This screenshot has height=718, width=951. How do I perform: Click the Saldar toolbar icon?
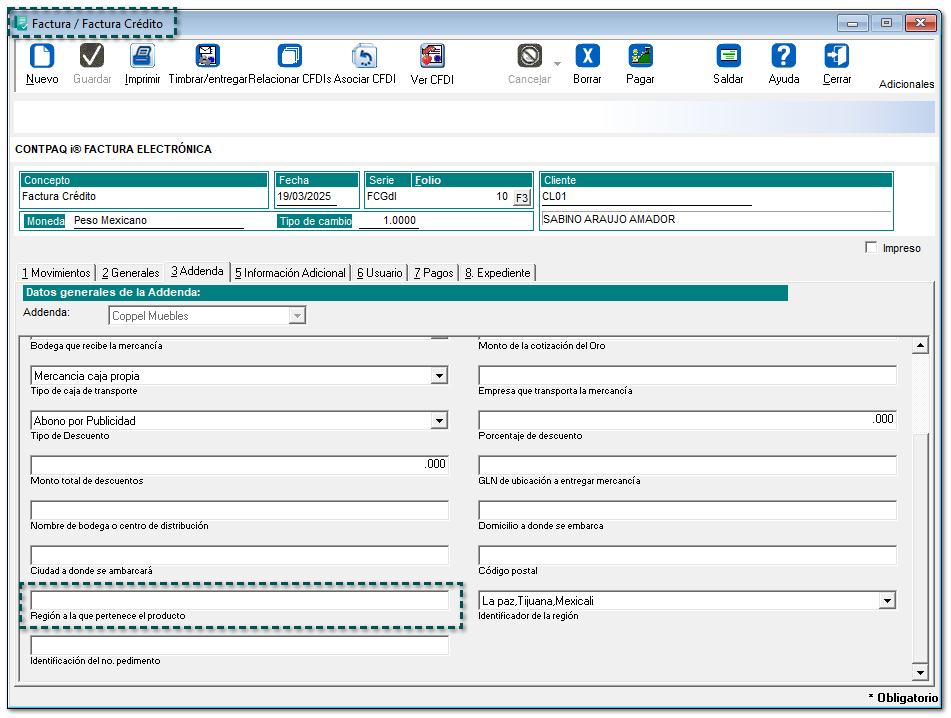tap(728, 57)
